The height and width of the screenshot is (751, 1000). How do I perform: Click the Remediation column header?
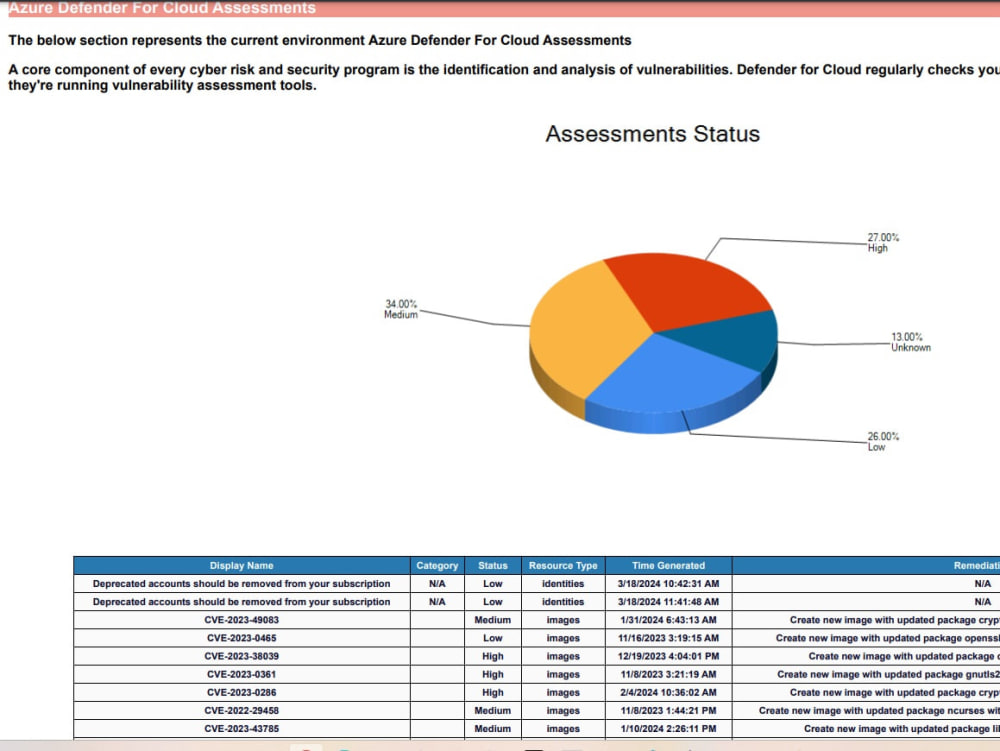pyautogui.click(x=866, y=565)
